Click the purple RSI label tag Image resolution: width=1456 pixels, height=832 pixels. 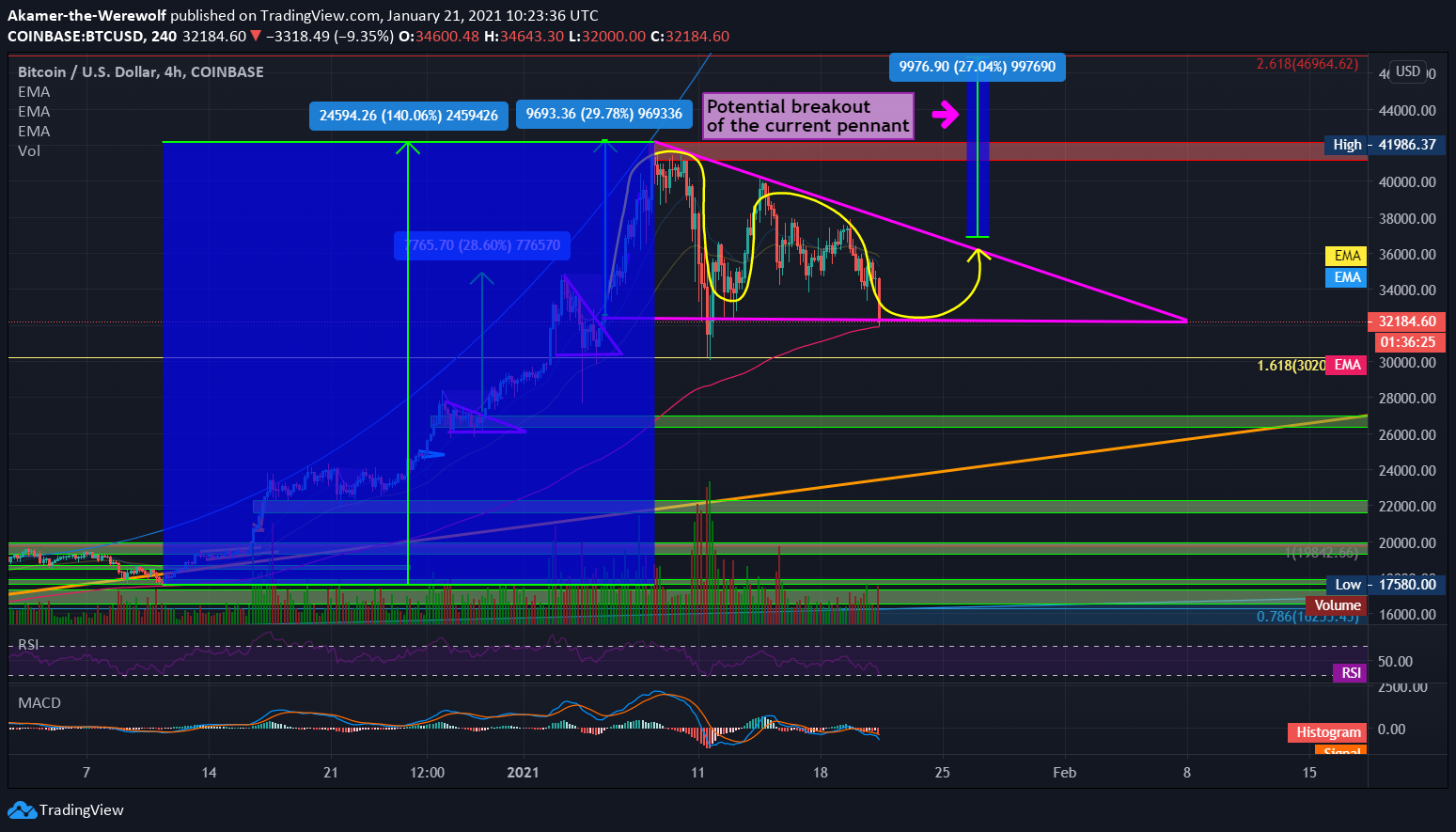(x=1351, y=673)
